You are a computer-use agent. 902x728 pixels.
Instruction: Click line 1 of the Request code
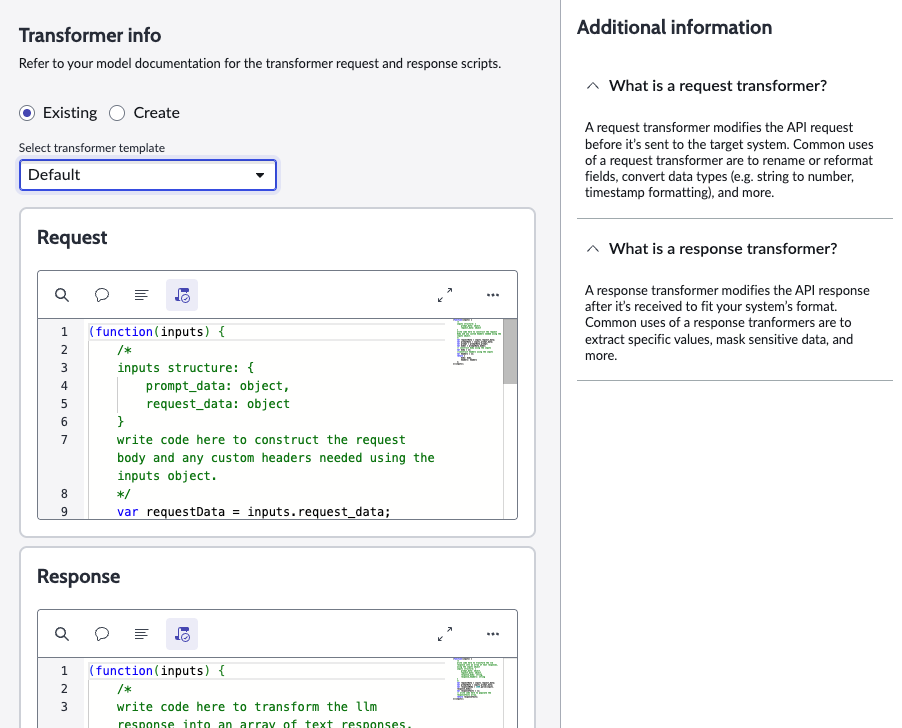click(156, 332)
